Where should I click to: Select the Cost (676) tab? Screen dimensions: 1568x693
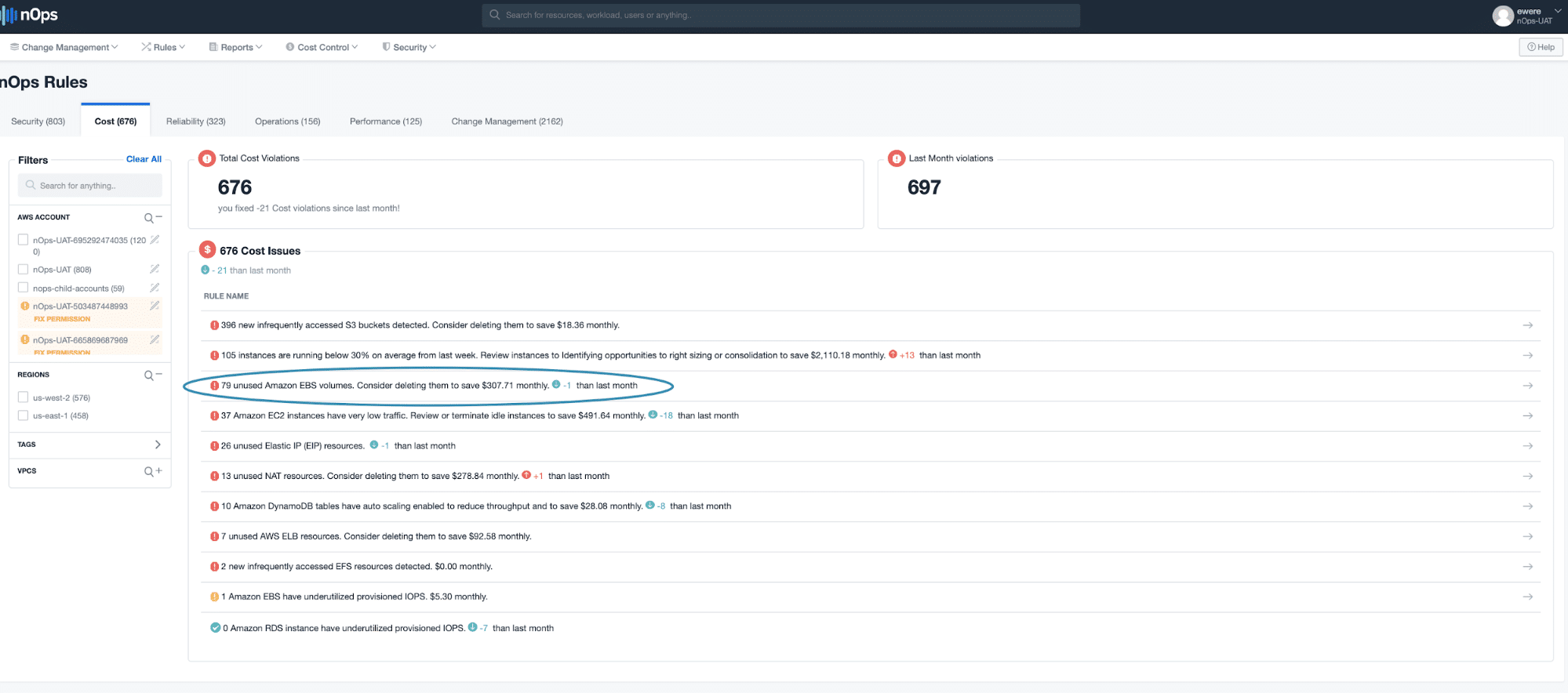pyautogui.click(x=115, y=122)
